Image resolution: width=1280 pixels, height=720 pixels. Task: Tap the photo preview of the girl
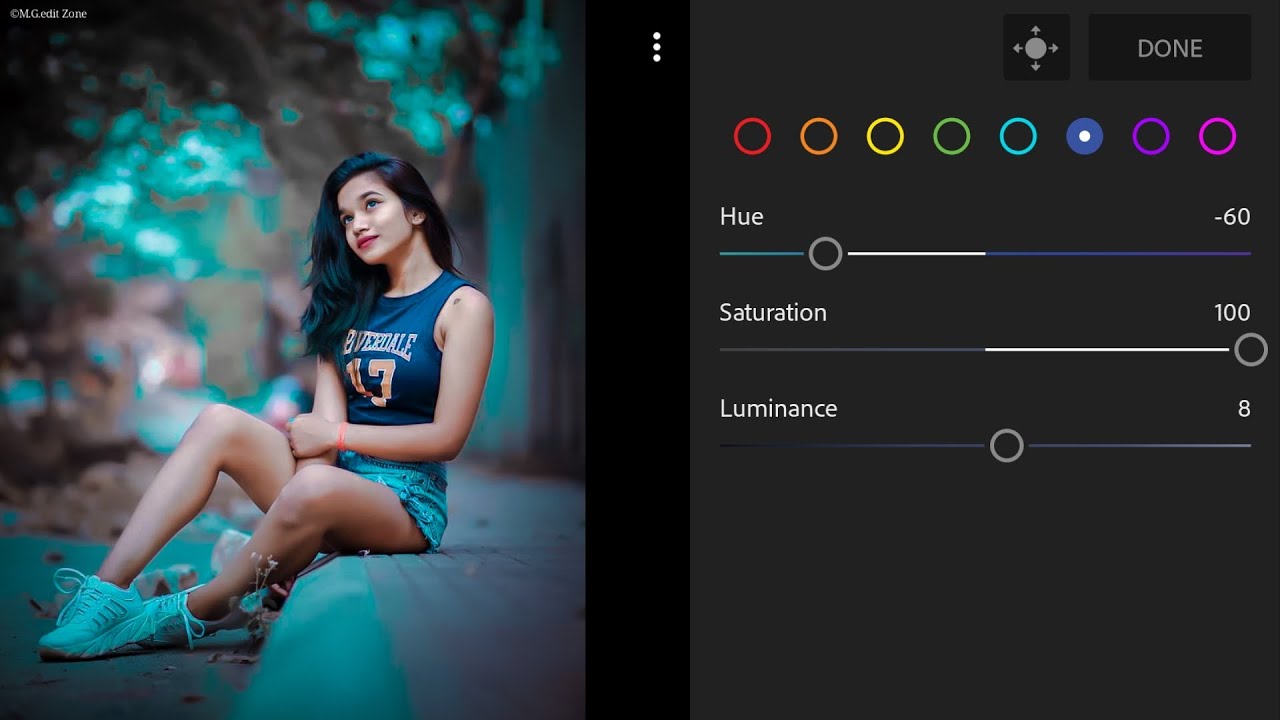[292, 360]
